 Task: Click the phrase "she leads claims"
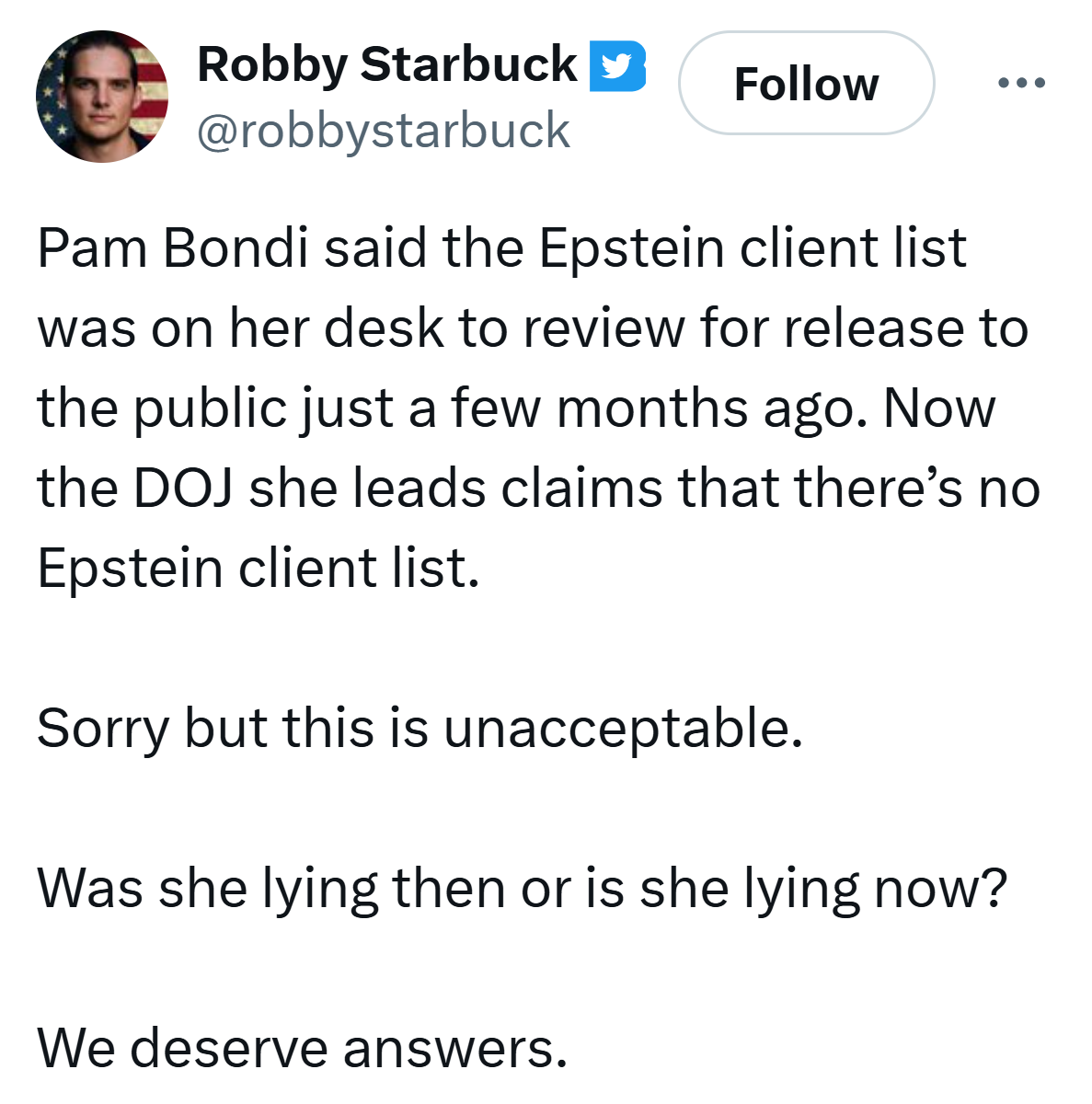pyautogui.click(x=455, y=489)
